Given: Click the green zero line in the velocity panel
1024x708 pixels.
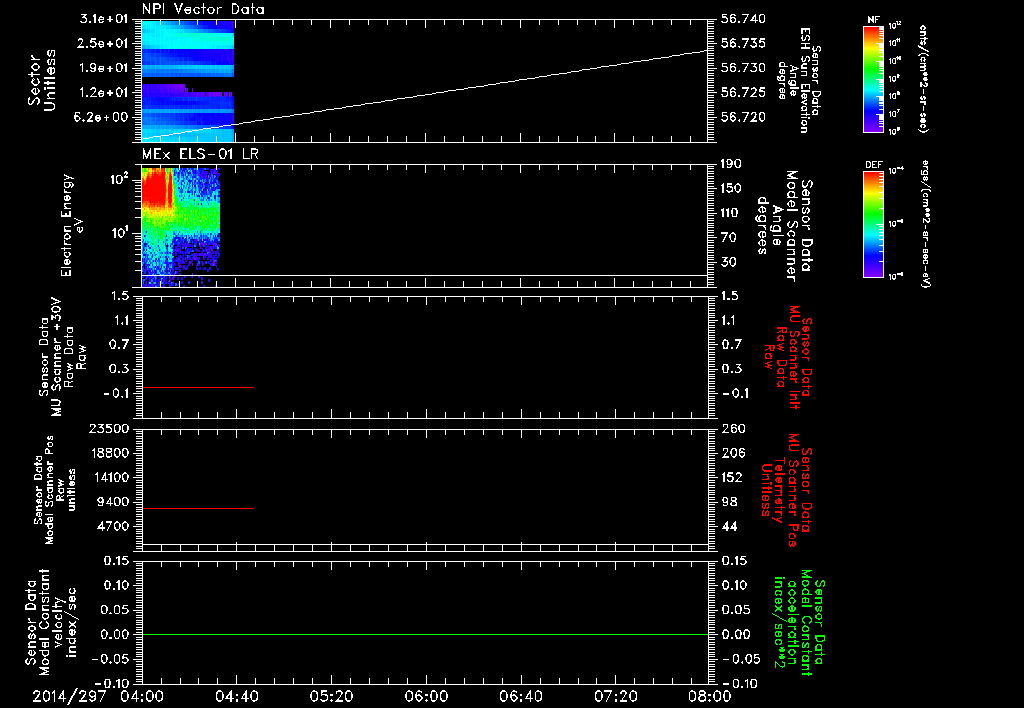Looking at the screenshot, I should 424,634.
